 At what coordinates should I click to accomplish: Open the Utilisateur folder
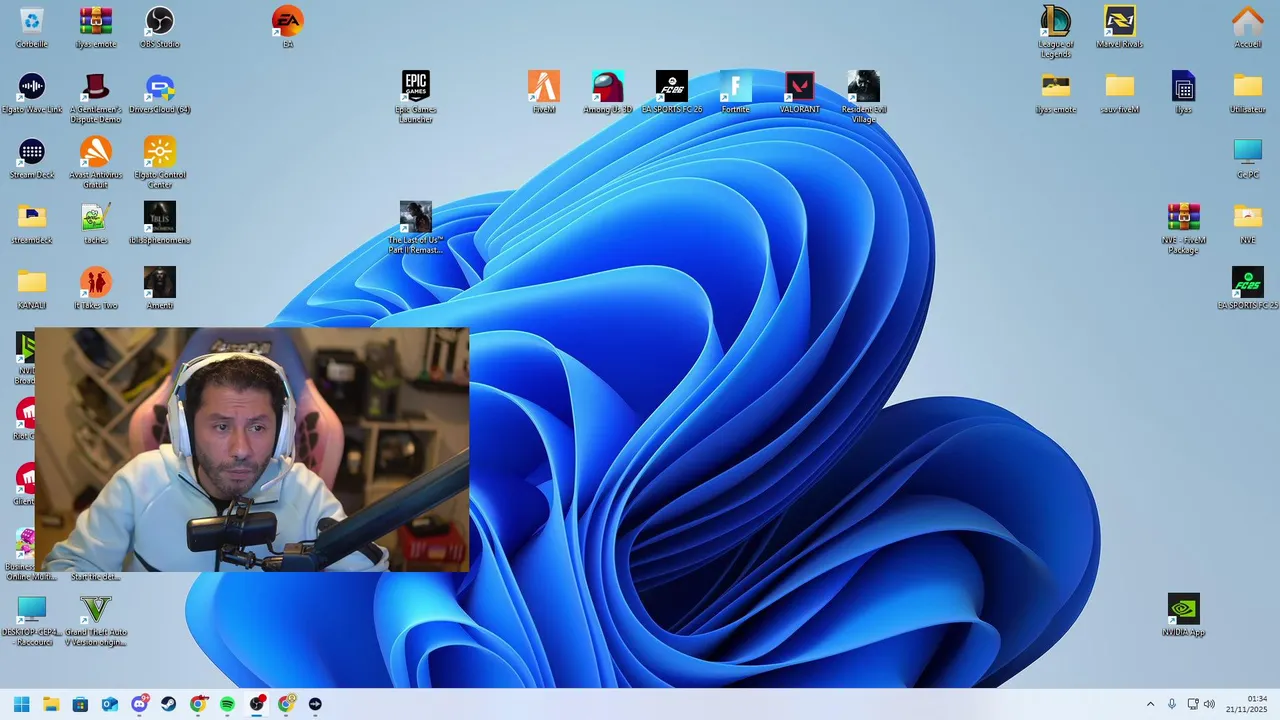click(x=1248, y=86)
